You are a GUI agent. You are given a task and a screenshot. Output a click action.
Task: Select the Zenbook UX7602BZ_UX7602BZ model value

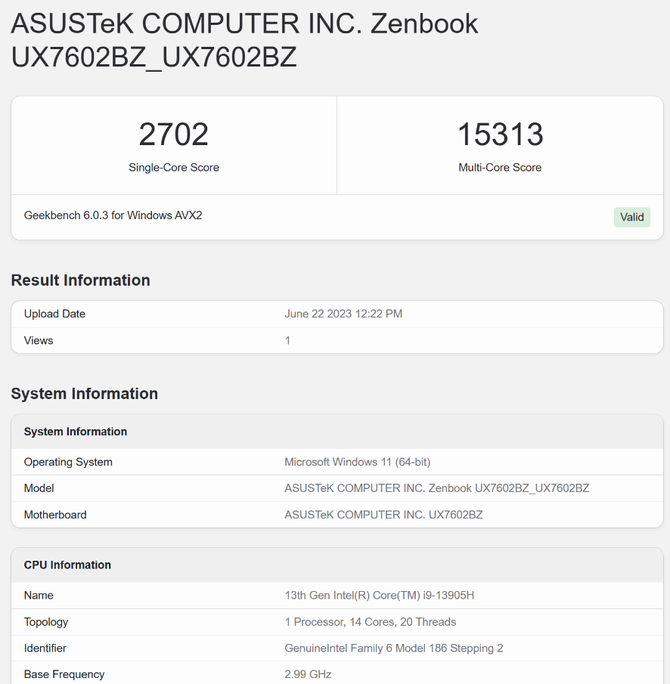(x=437, y=488)
